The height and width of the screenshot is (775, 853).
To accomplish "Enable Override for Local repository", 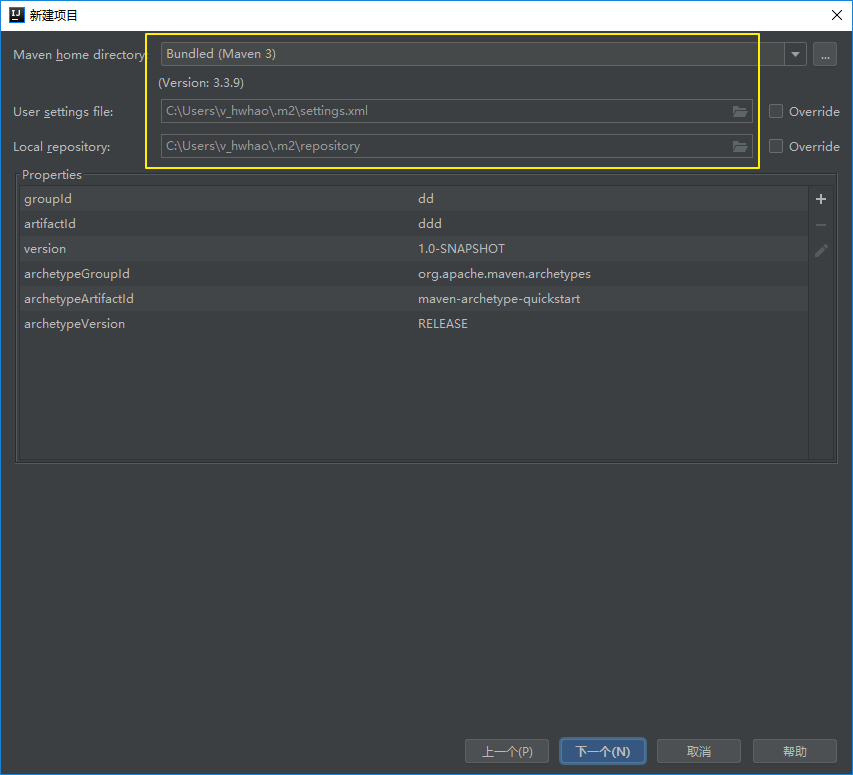I will pyautogui.click(x=776, y=146).
